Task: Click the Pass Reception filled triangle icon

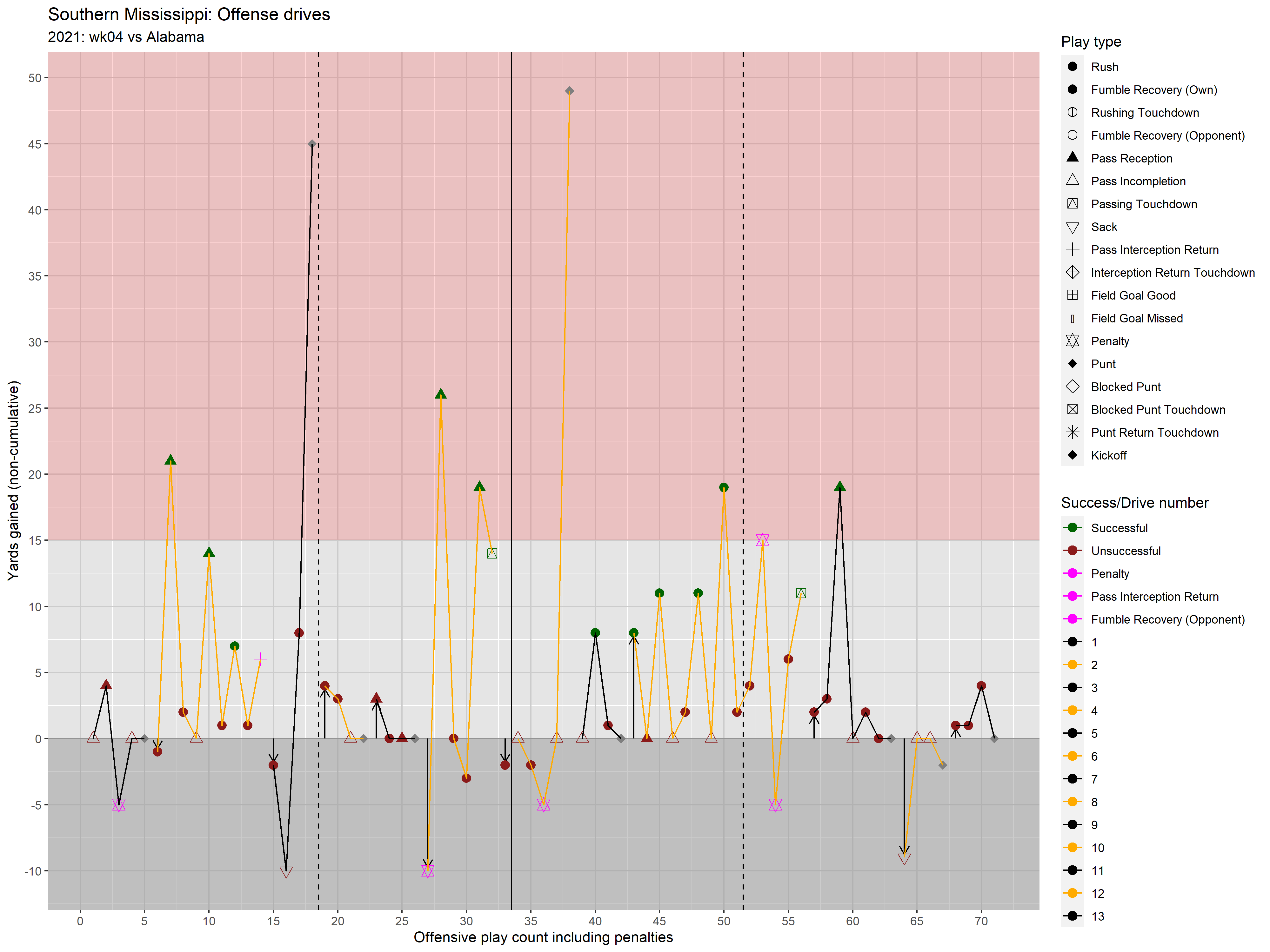Action: 1072,157
